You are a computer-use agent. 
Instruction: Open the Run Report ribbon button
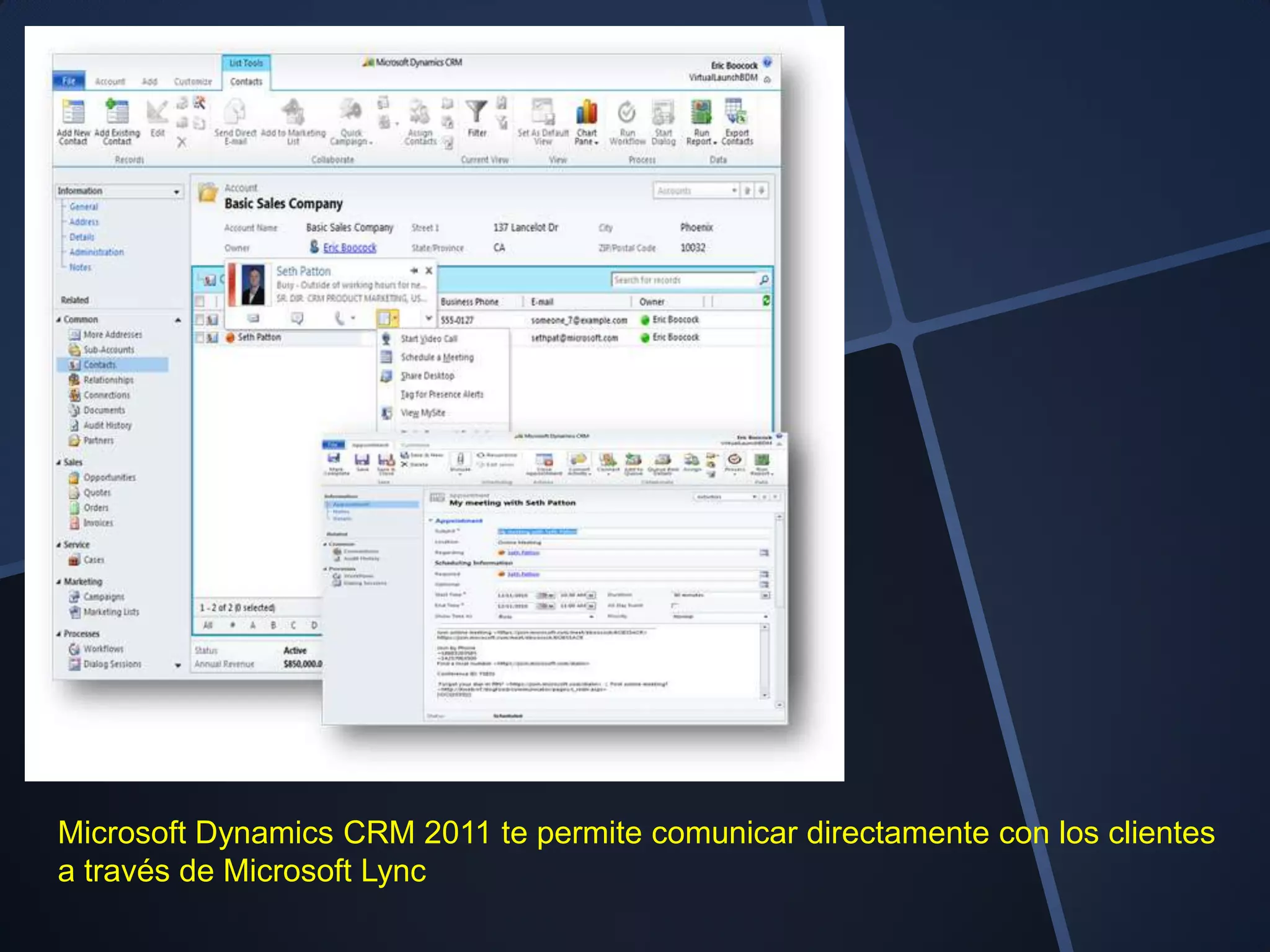tap(701, 122)
